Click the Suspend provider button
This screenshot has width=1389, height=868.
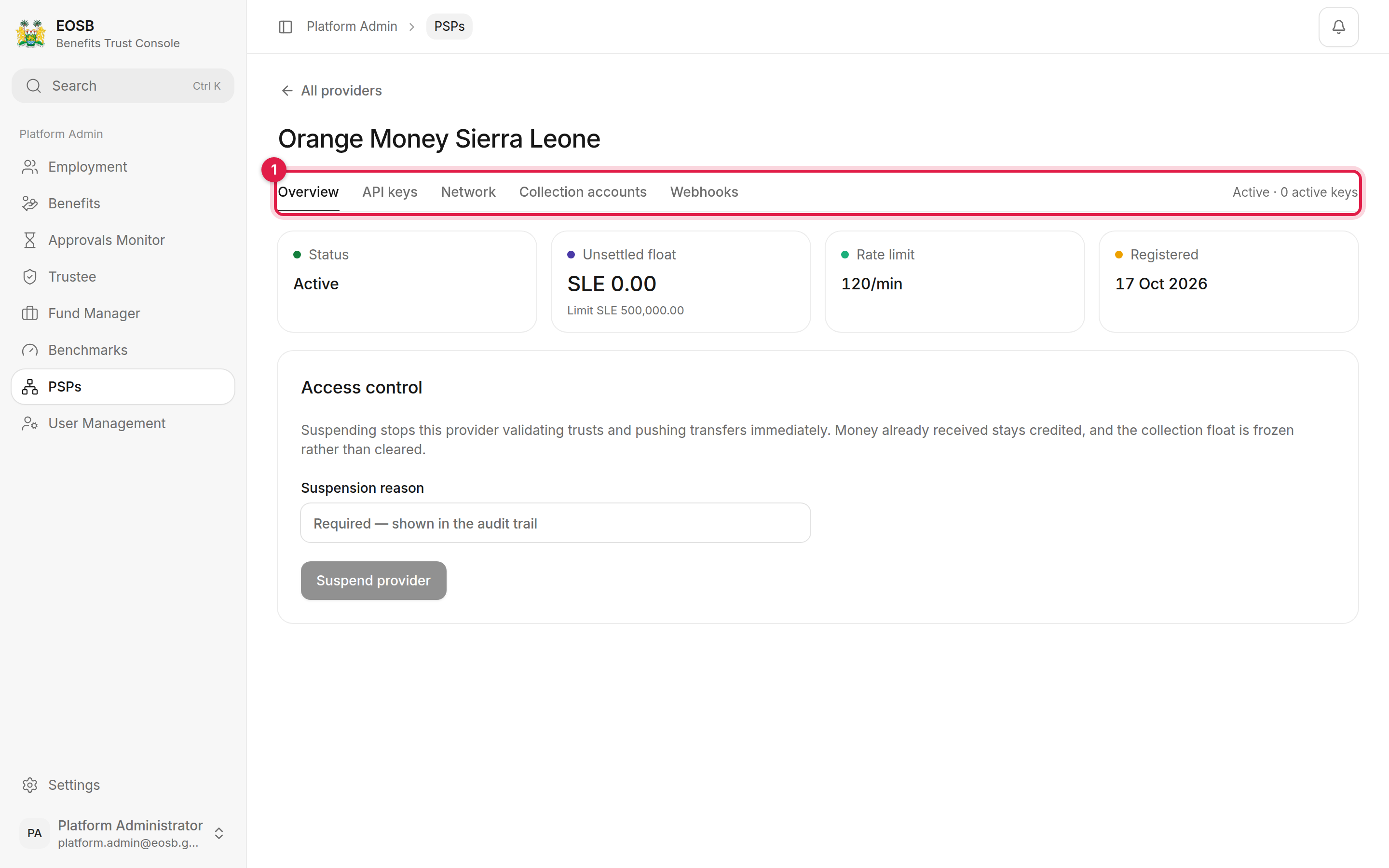click(373, 581)
